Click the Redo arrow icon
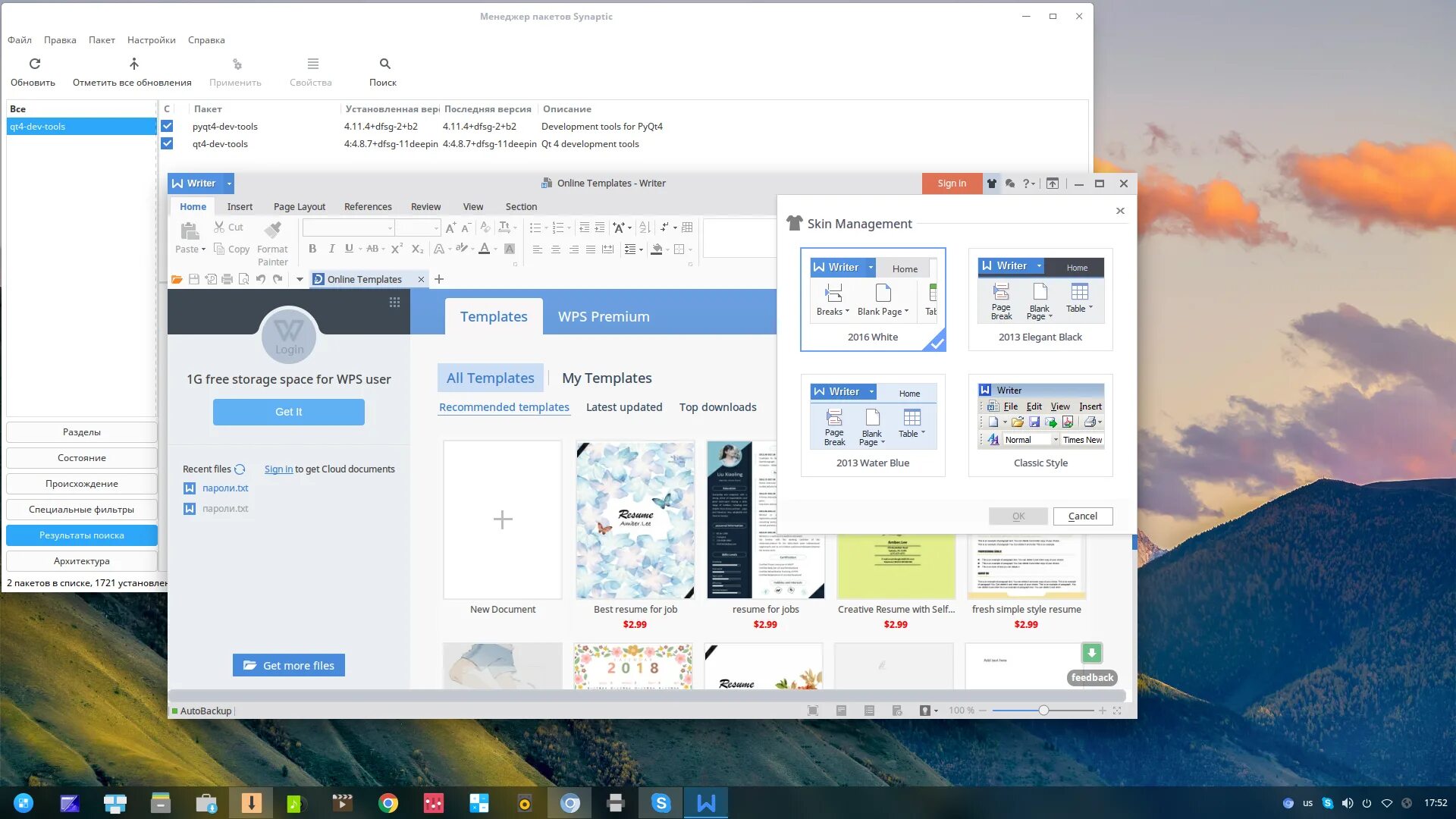 pyautogui.click(x=278, y=279)
